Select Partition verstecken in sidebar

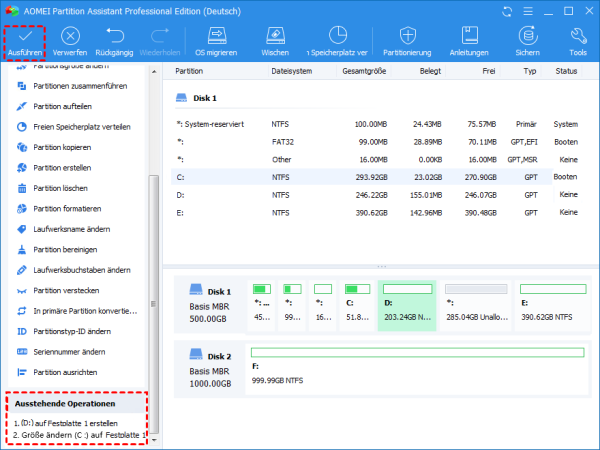click(x=58, y=291)
